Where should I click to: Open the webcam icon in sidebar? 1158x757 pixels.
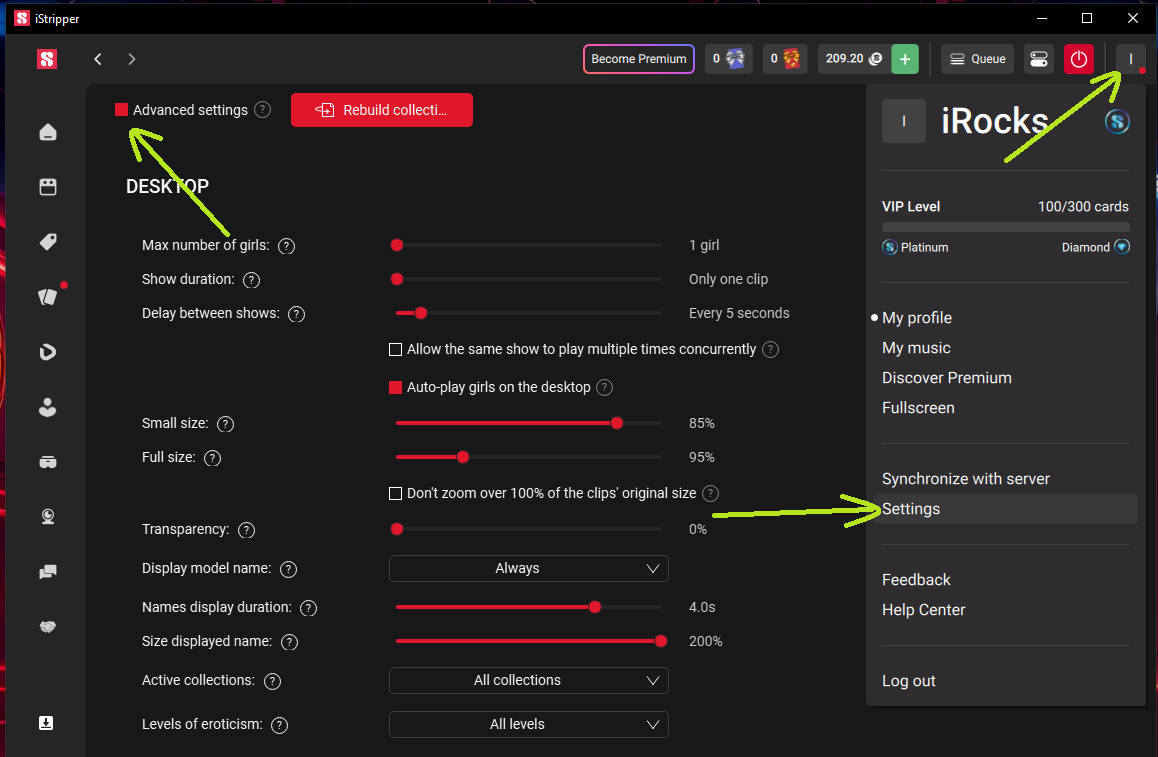point(47,516)
